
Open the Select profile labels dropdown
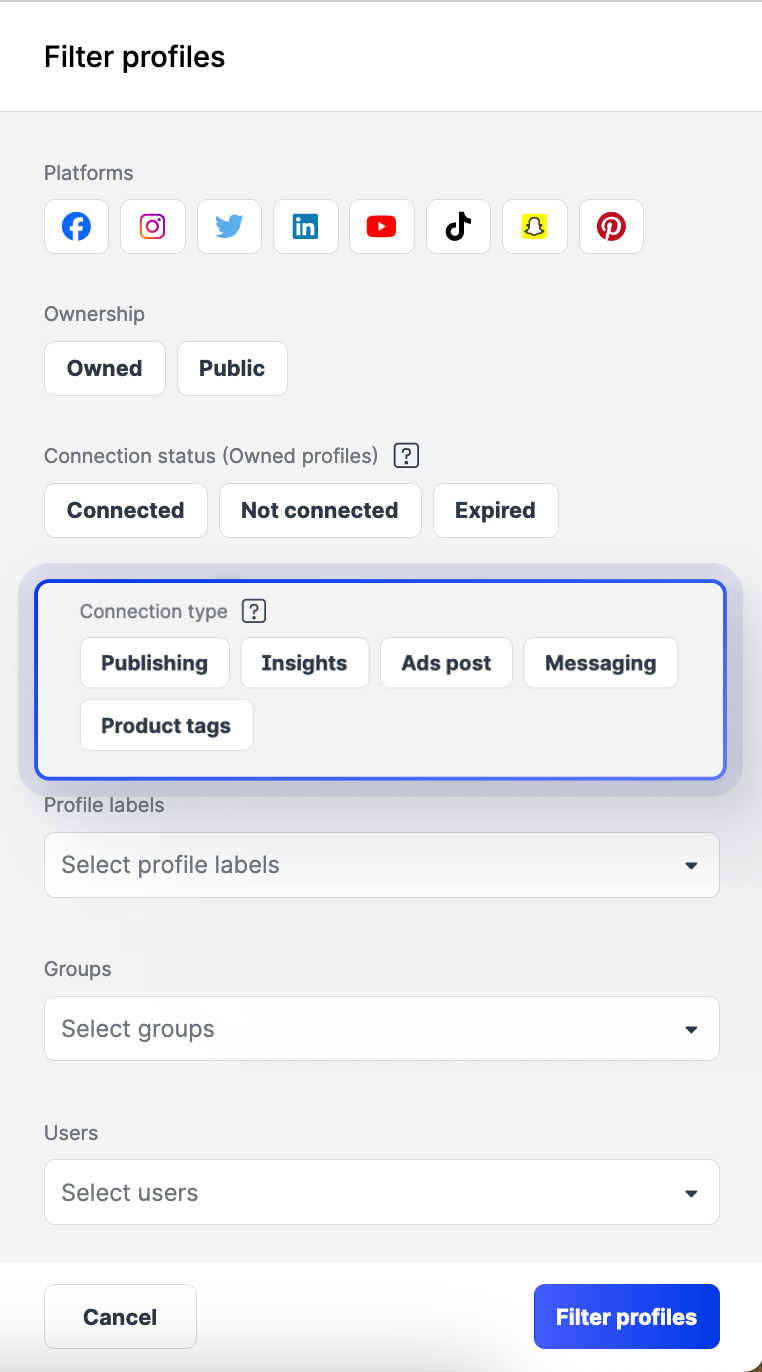point(381,865)
